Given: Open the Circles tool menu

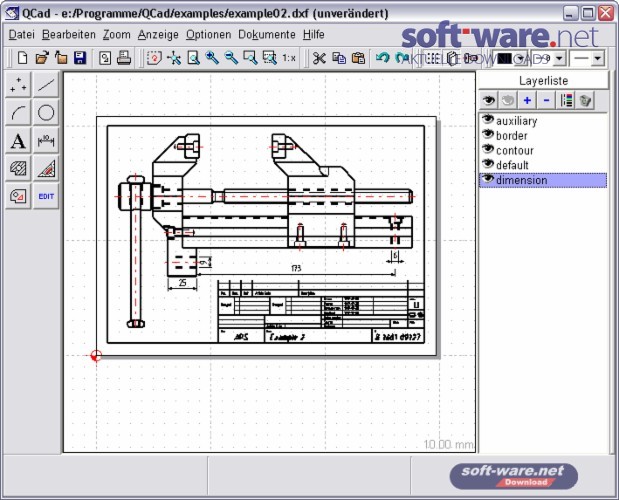Looking at the screenshot, I should [x=46, y=112].
